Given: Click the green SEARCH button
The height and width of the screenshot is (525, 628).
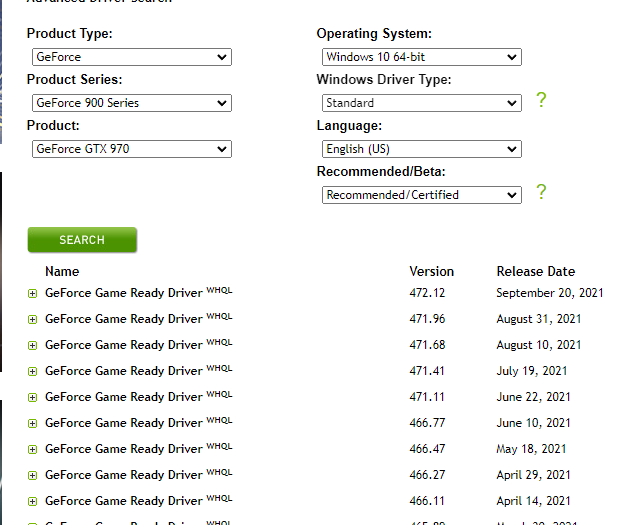Looking at the screenshot, I should tap(82, 240).
